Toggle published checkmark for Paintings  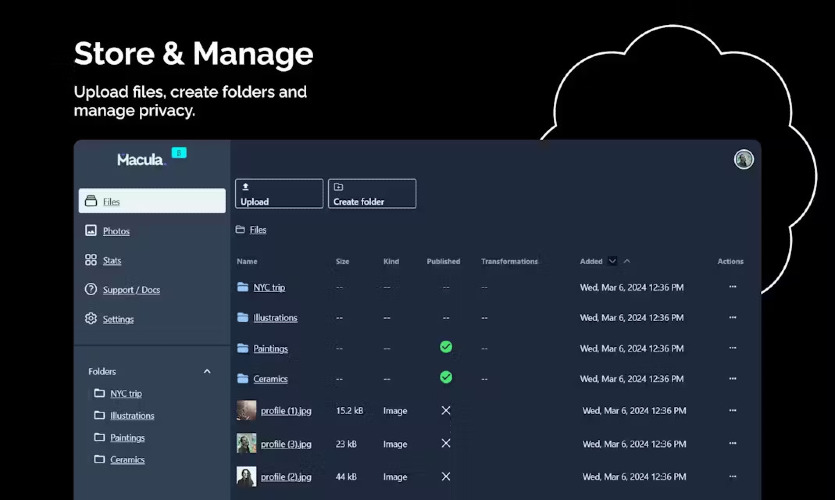(446, 347)
